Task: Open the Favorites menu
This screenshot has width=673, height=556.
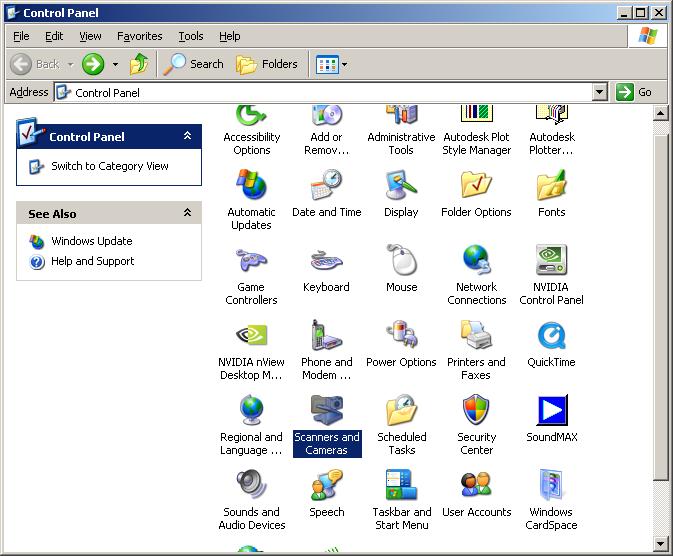Action: pos(140,36)
